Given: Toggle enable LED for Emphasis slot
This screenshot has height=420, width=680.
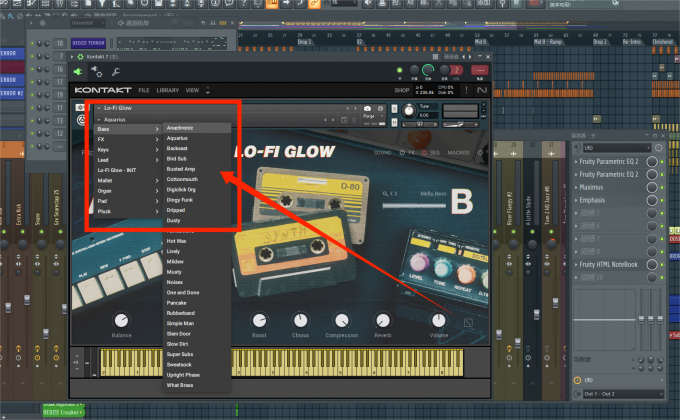Looking at the screenshot, I should pyautogui.click(x=662, y=201).
